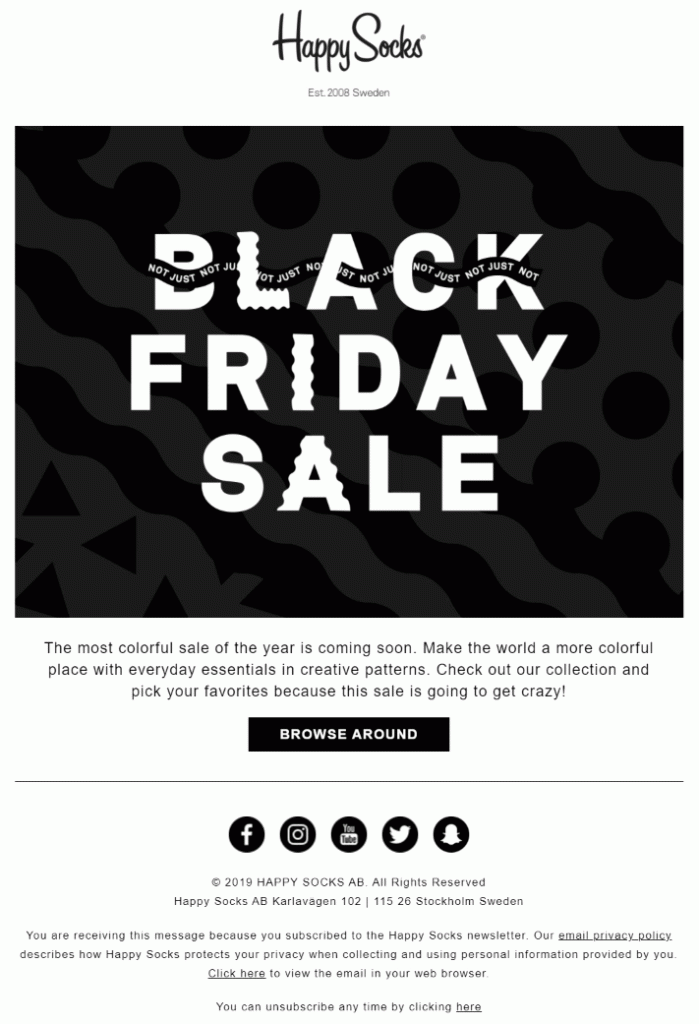Click the horizontal divider above social icons
Image resolution: width=699 pixels, height=1024 pixels.
[349, 781]
